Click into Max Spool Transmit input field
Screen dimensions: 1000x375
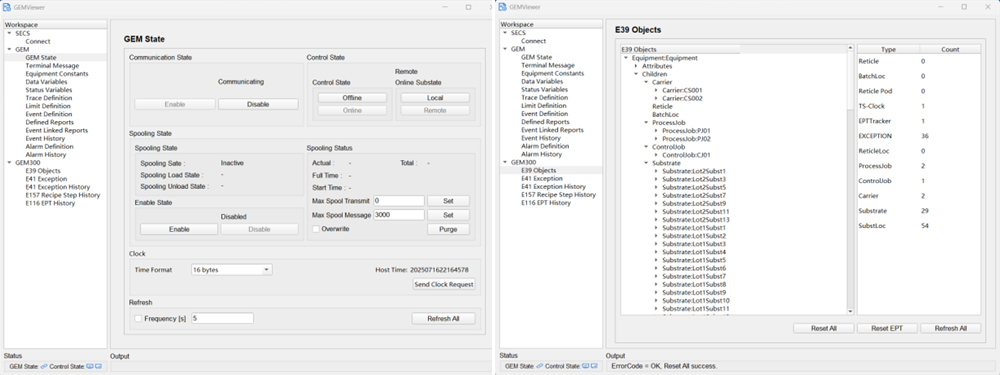399,200
